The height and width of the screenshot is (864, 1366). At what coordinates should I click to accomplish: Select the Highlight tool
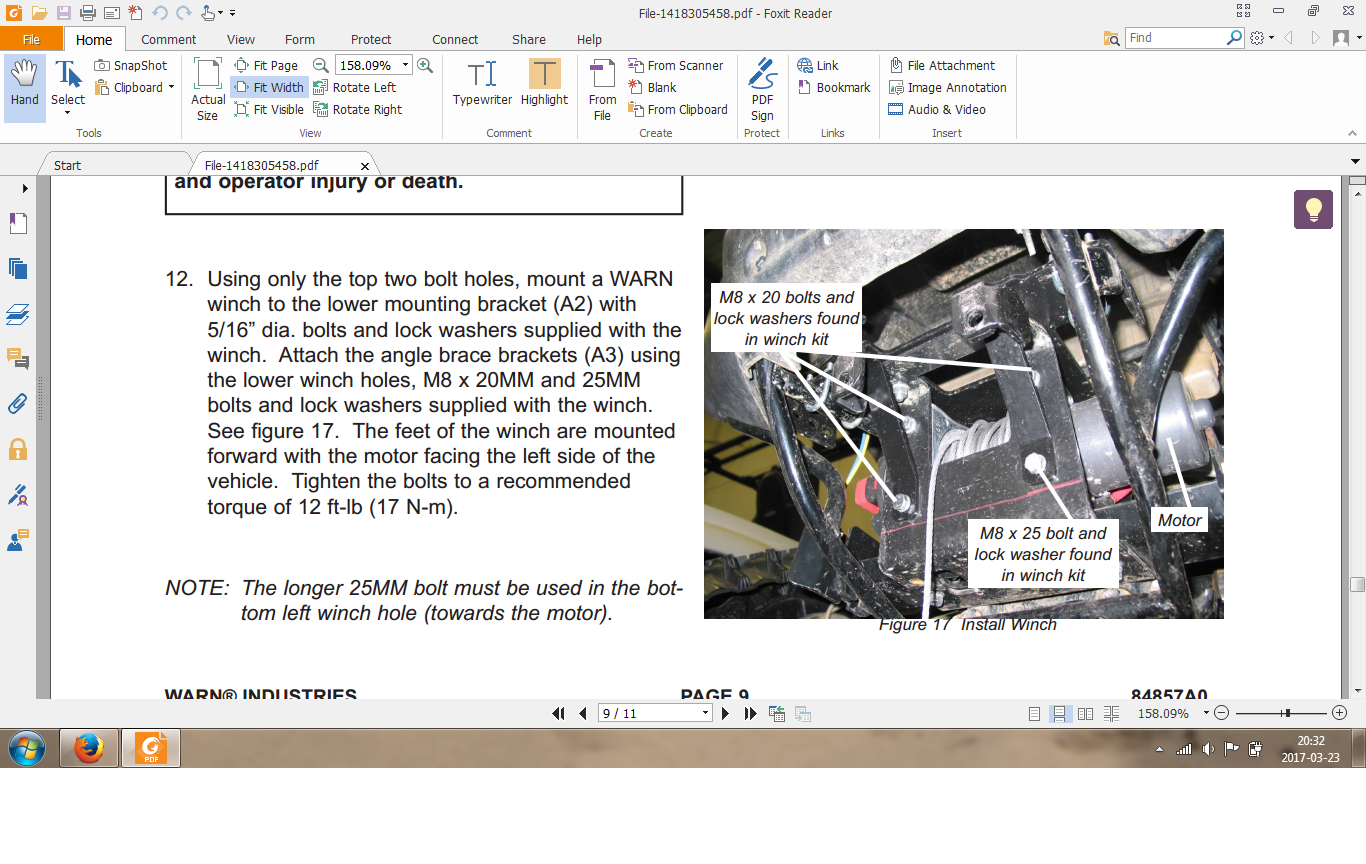[544, 83]
